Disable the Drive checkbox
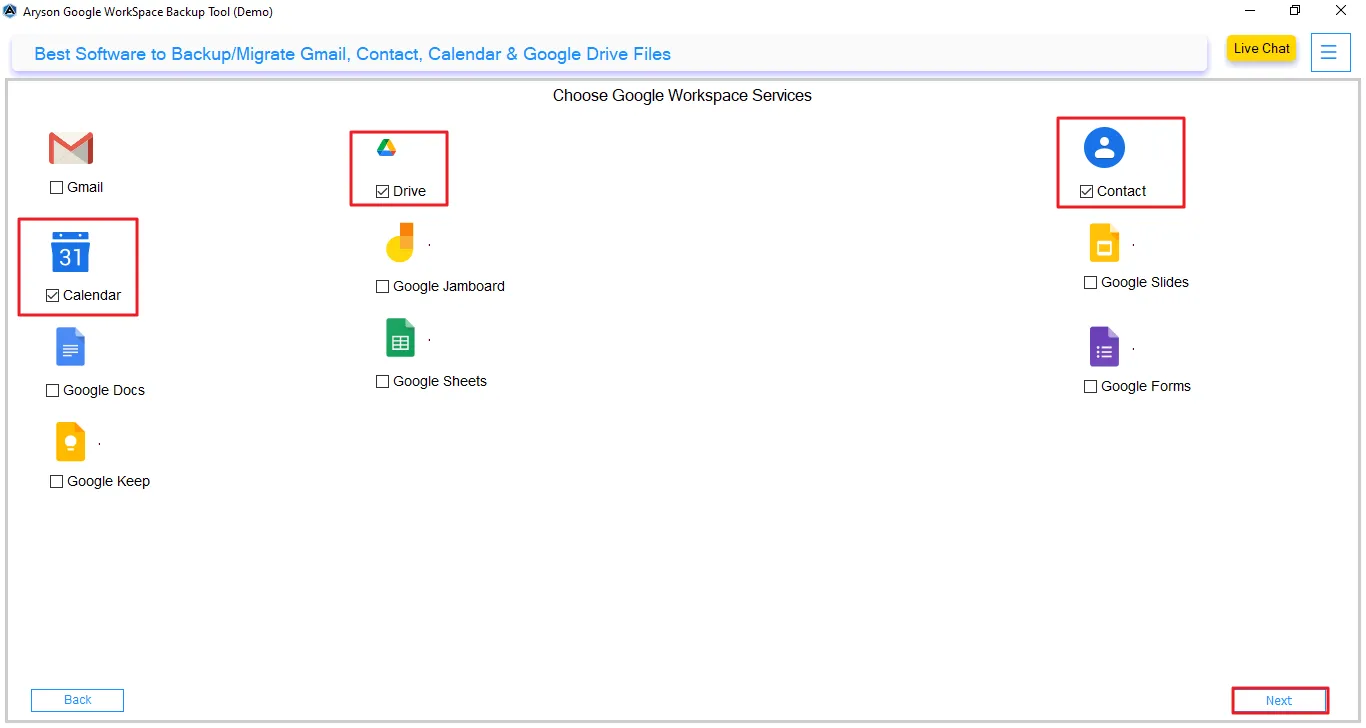 point(382,190)
